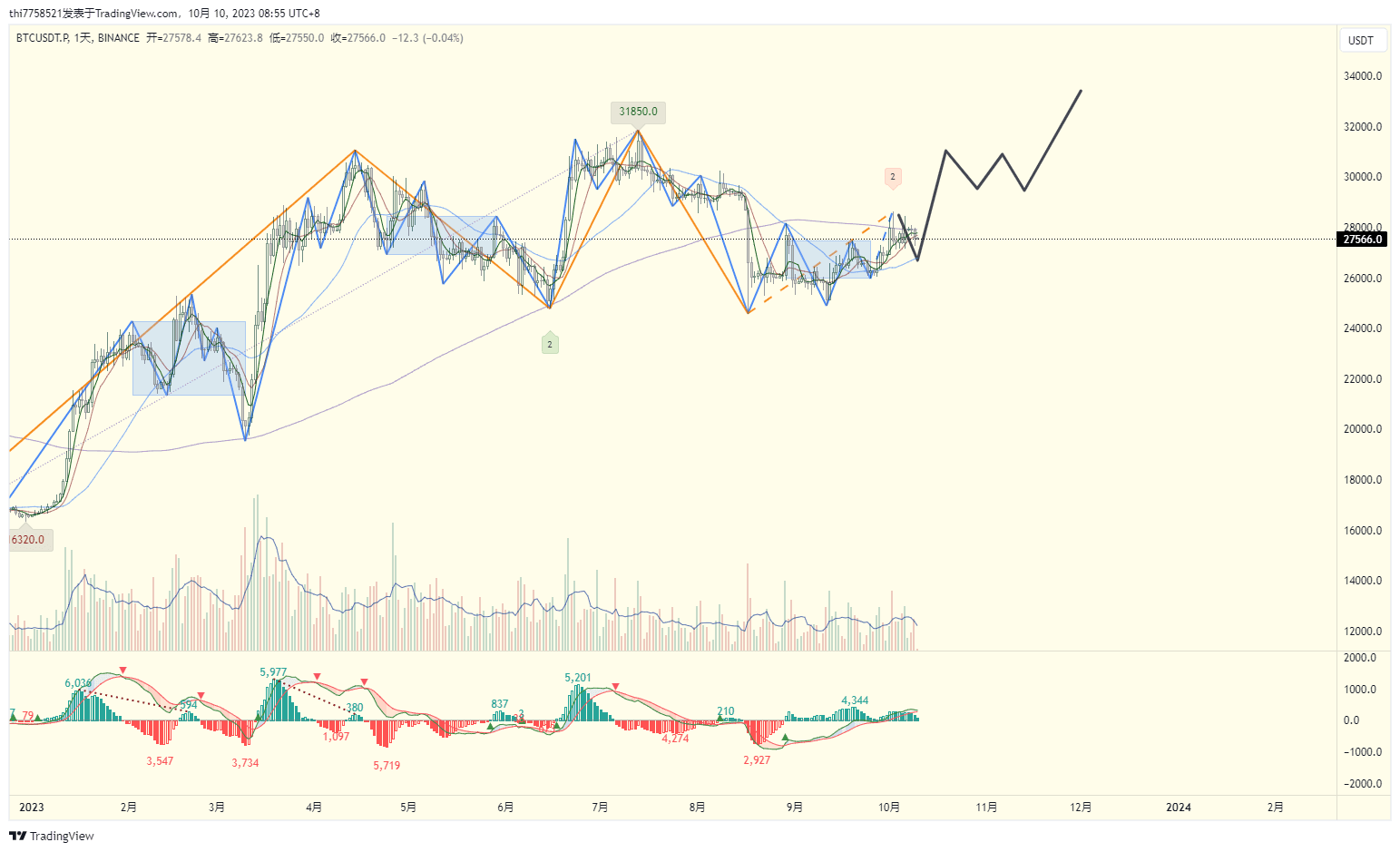The width and height of the screenshot is (1400, 852).
Task: Click the 16000.0 price axis label
Action: [1362, 531]
